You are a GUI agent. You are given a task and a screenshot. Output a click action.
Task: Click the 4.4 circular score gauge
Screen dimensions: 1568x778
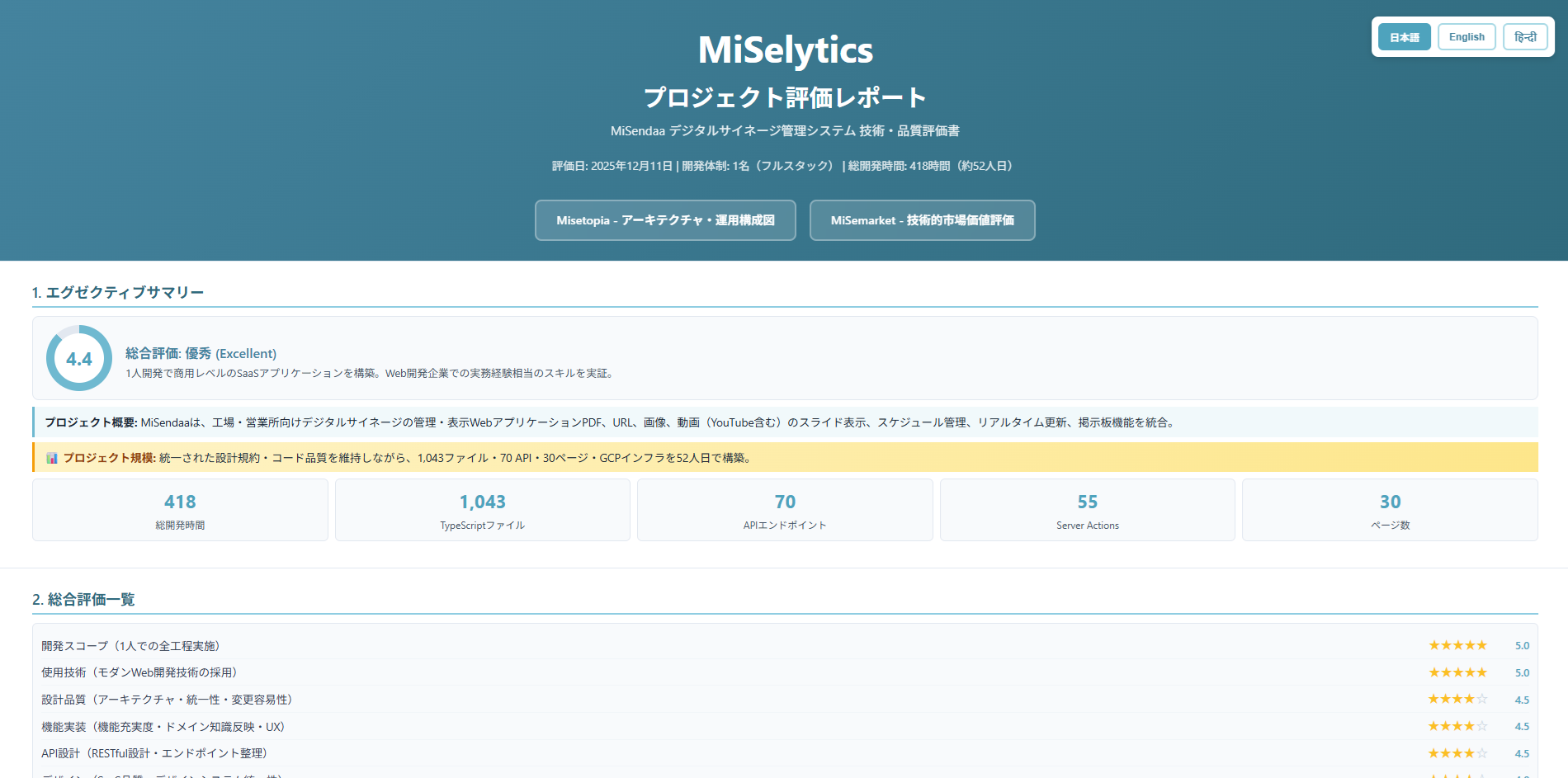(x=78, y=358)
